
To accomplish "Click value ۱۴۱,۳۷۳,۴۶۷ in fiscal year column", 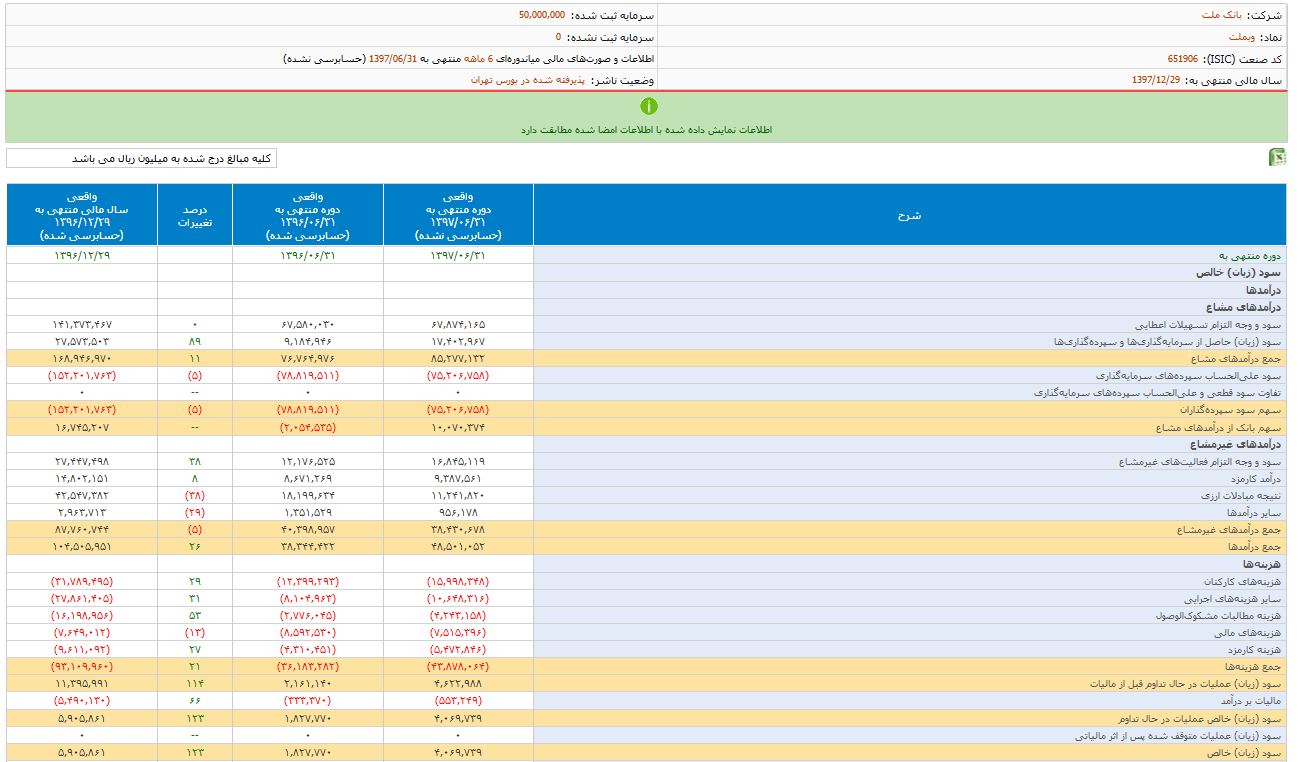I will coord(82,325).
